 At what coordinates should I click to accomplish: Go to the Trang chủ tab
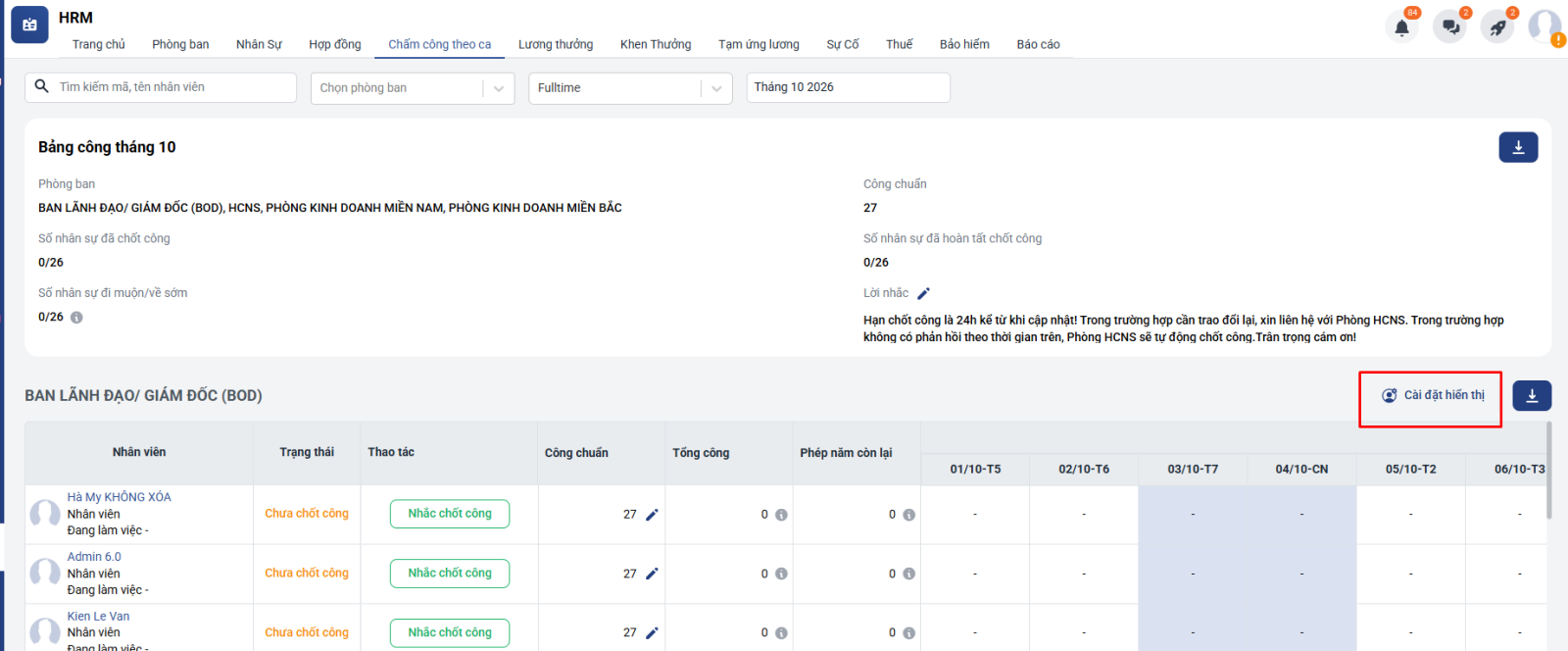(99, 44)
